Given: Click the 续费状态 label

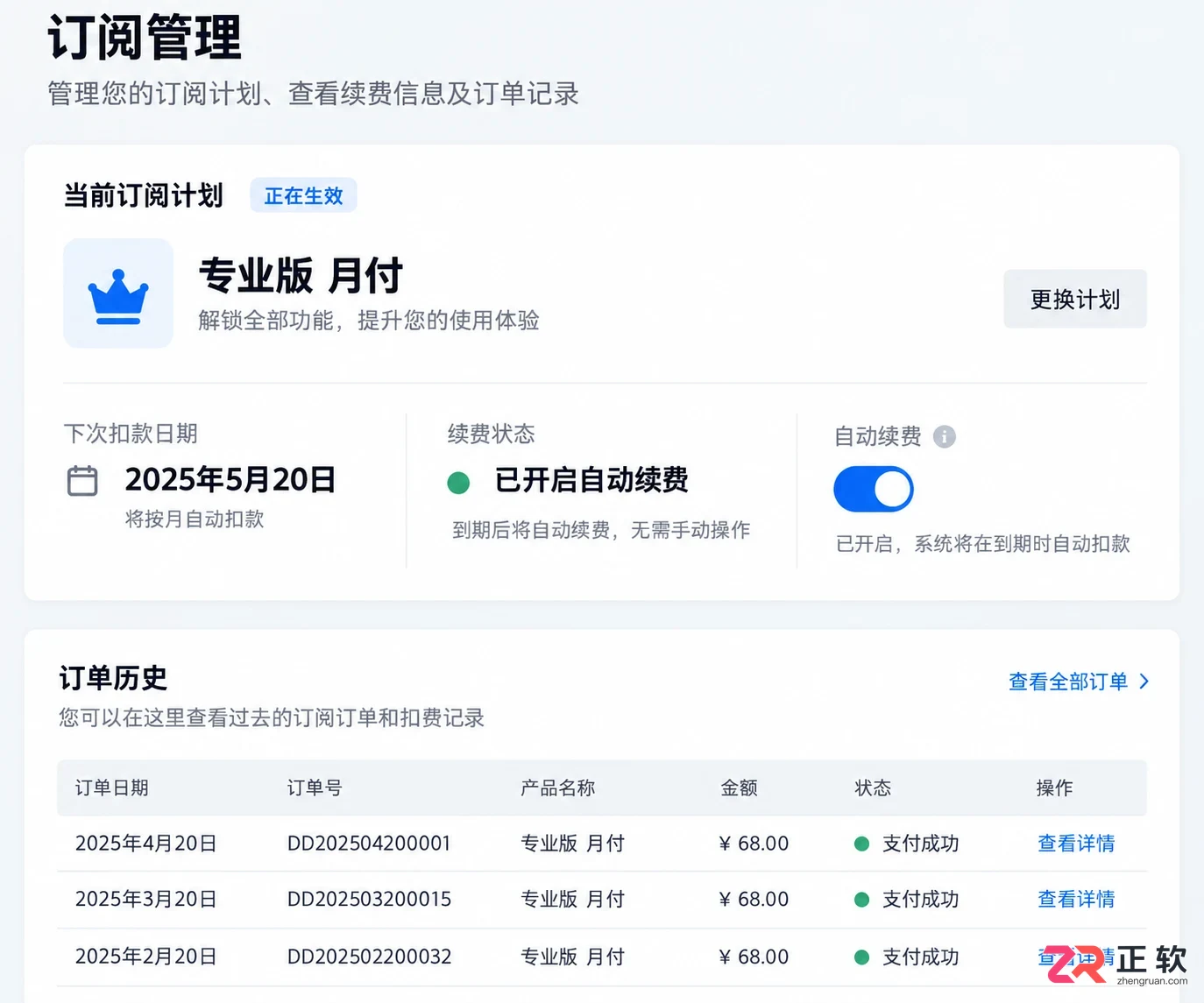Looking at the screenshot, I should [491, 434].
